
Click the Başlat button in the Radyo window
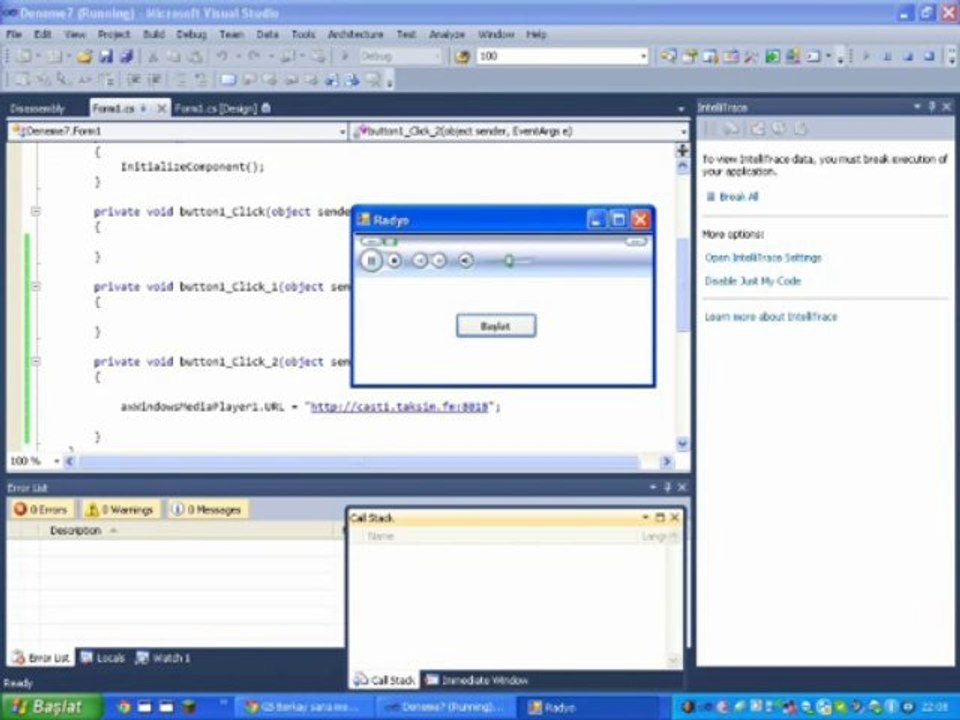[x=496, y=326]
